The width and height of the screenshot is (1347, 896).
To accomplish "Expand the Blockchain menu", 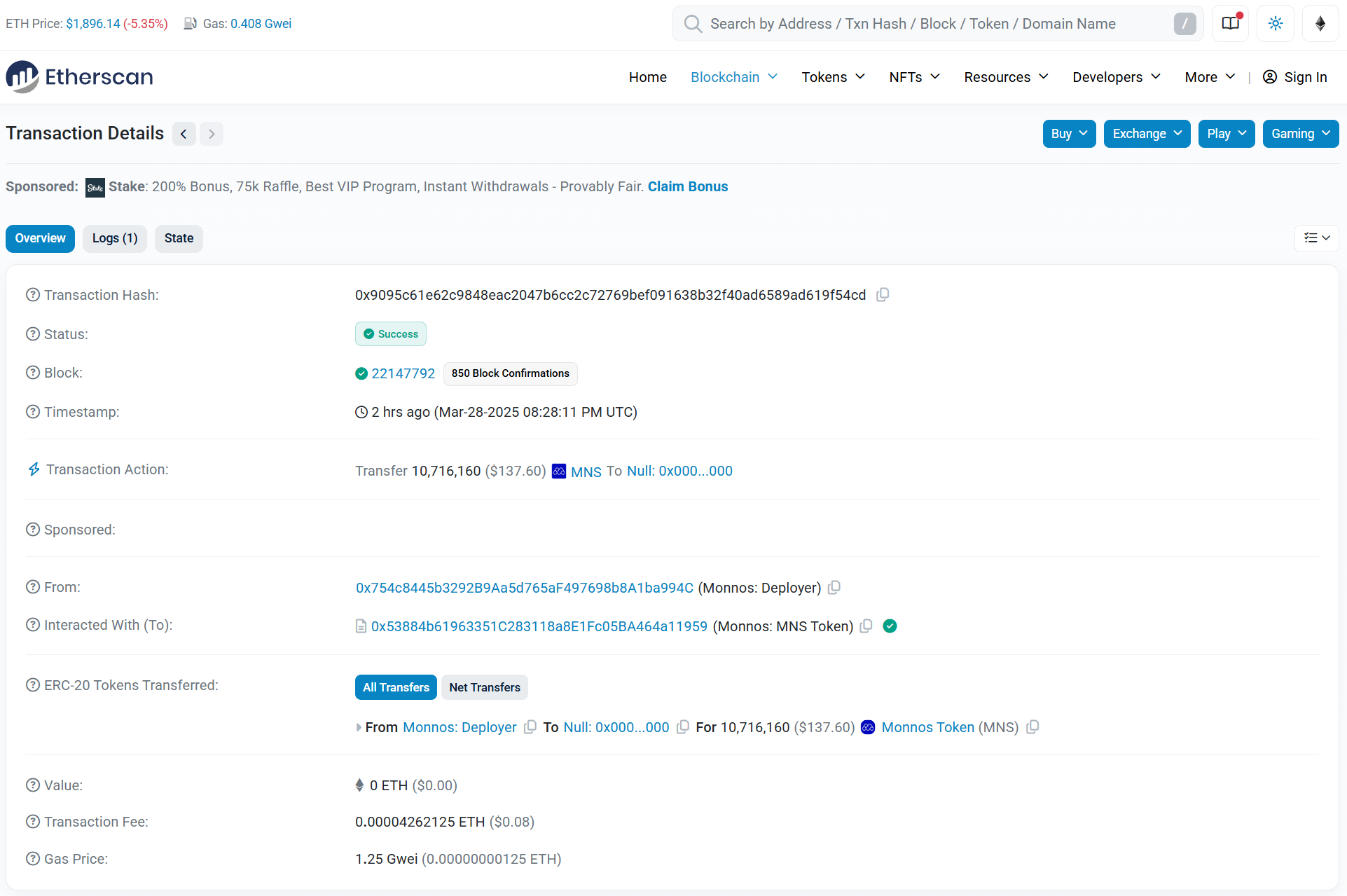I will (734, 77).
